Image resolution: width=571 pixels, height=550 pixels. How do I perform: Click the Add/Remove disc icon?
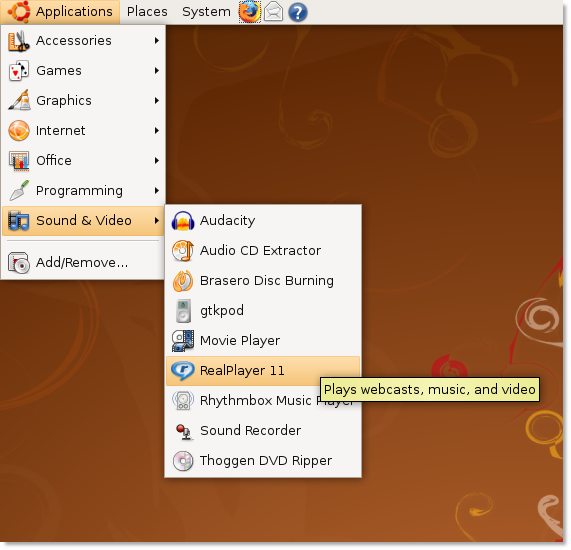click(19, 262)
